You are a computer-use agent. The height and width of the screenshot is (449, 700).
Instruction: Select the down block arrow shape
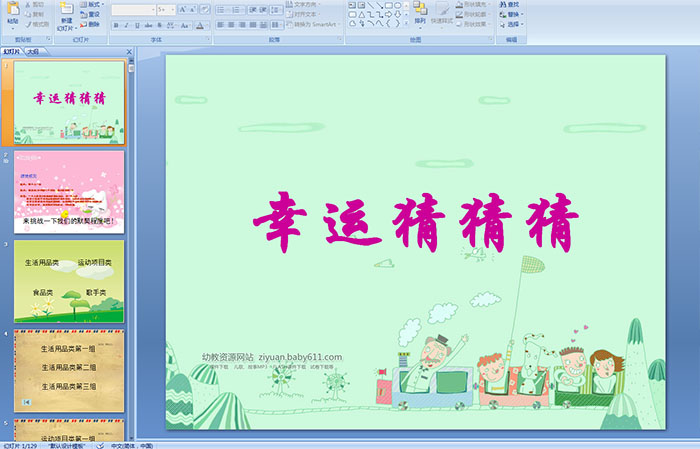(x=397, y=14)
